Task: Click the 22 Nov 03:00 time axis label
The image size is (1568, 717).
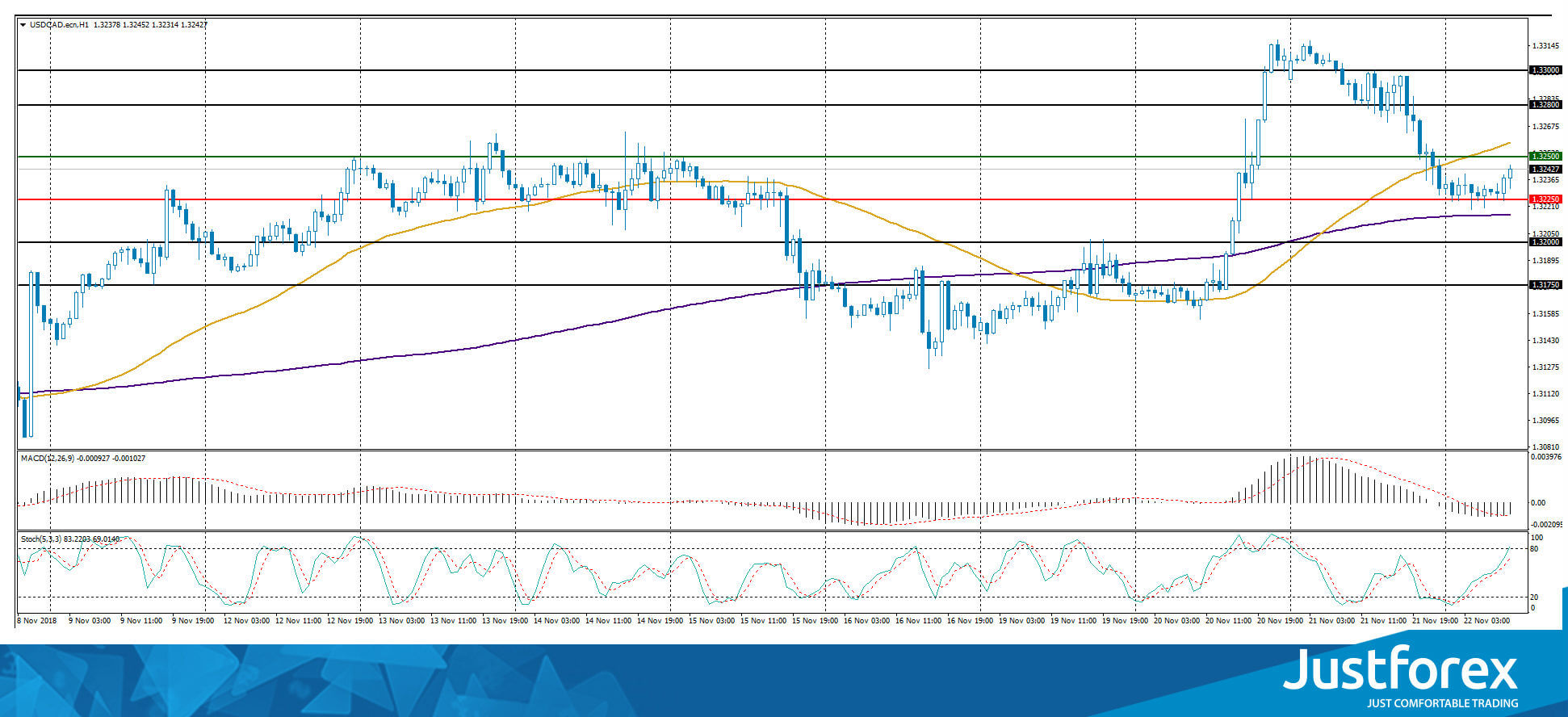Action: coord(1486,621)
